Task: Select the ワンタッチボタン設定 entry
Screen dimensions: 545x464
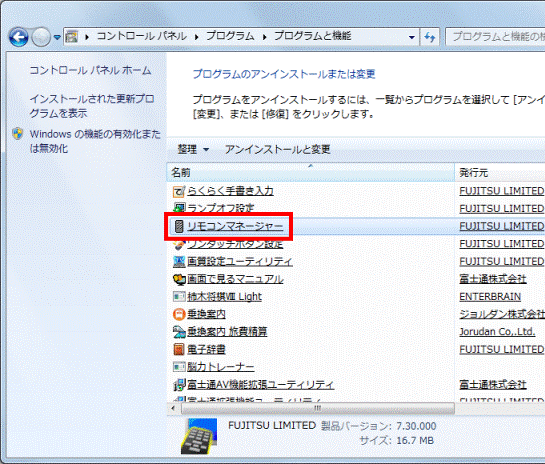Action: (235, 244)
